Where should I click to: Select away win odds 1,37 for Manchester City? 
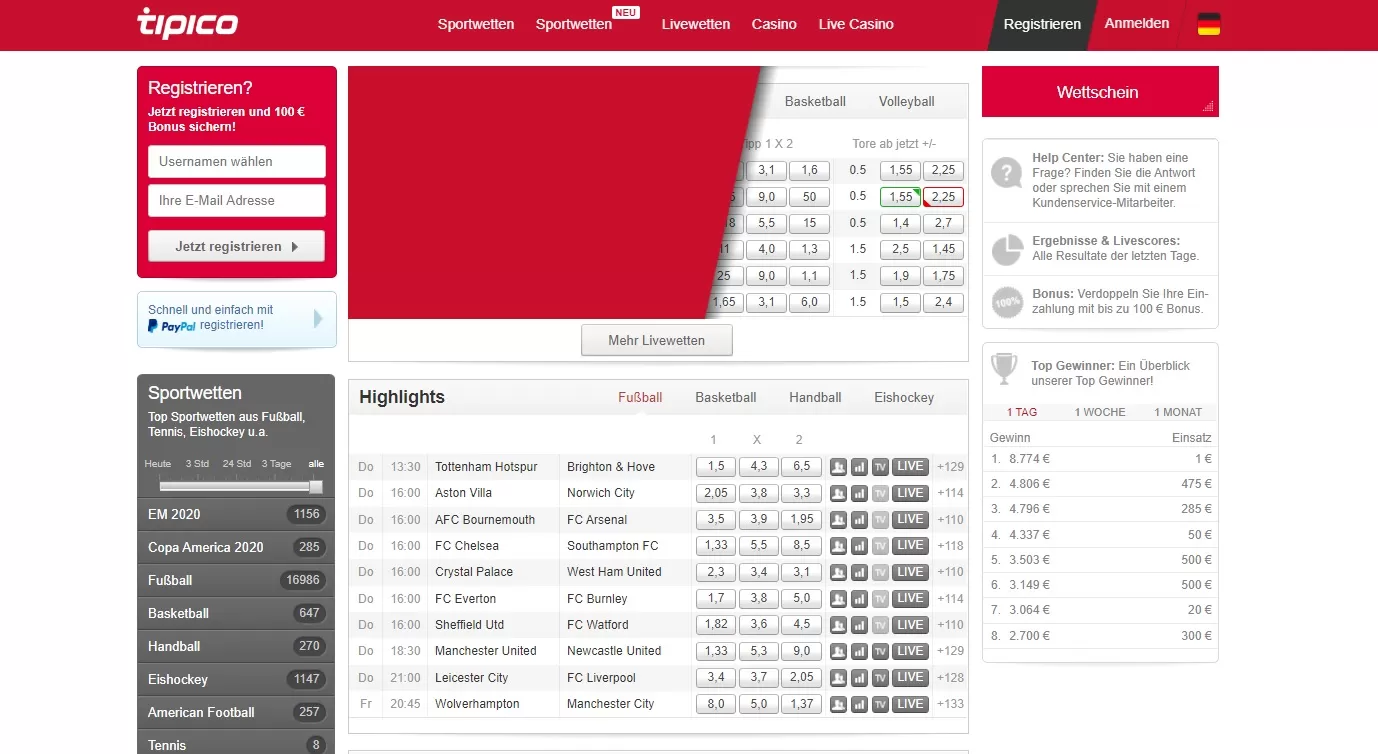pos(802,704)
